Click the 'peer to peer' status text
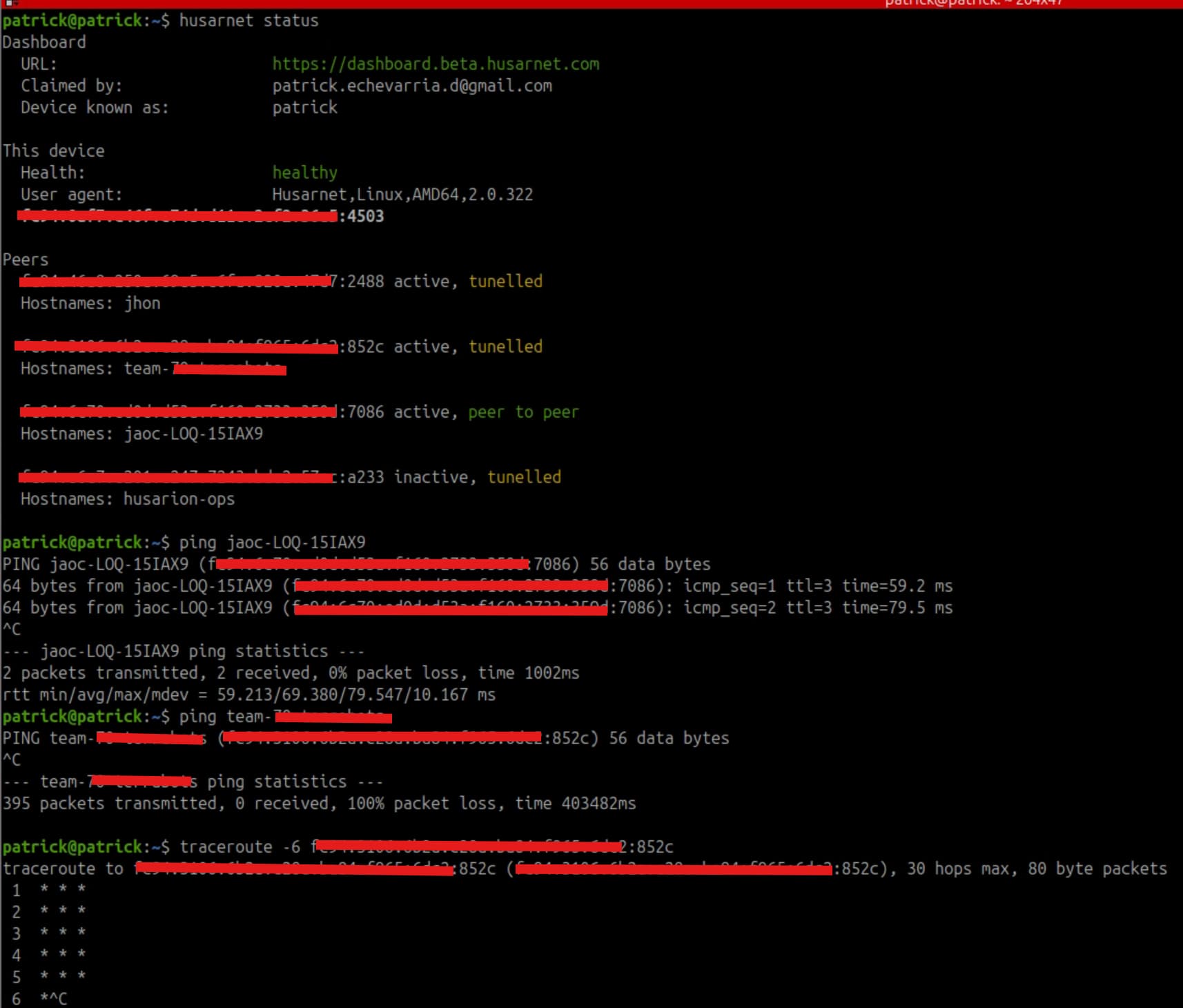The image size is (1183, 1008). (x=523, y=412)
